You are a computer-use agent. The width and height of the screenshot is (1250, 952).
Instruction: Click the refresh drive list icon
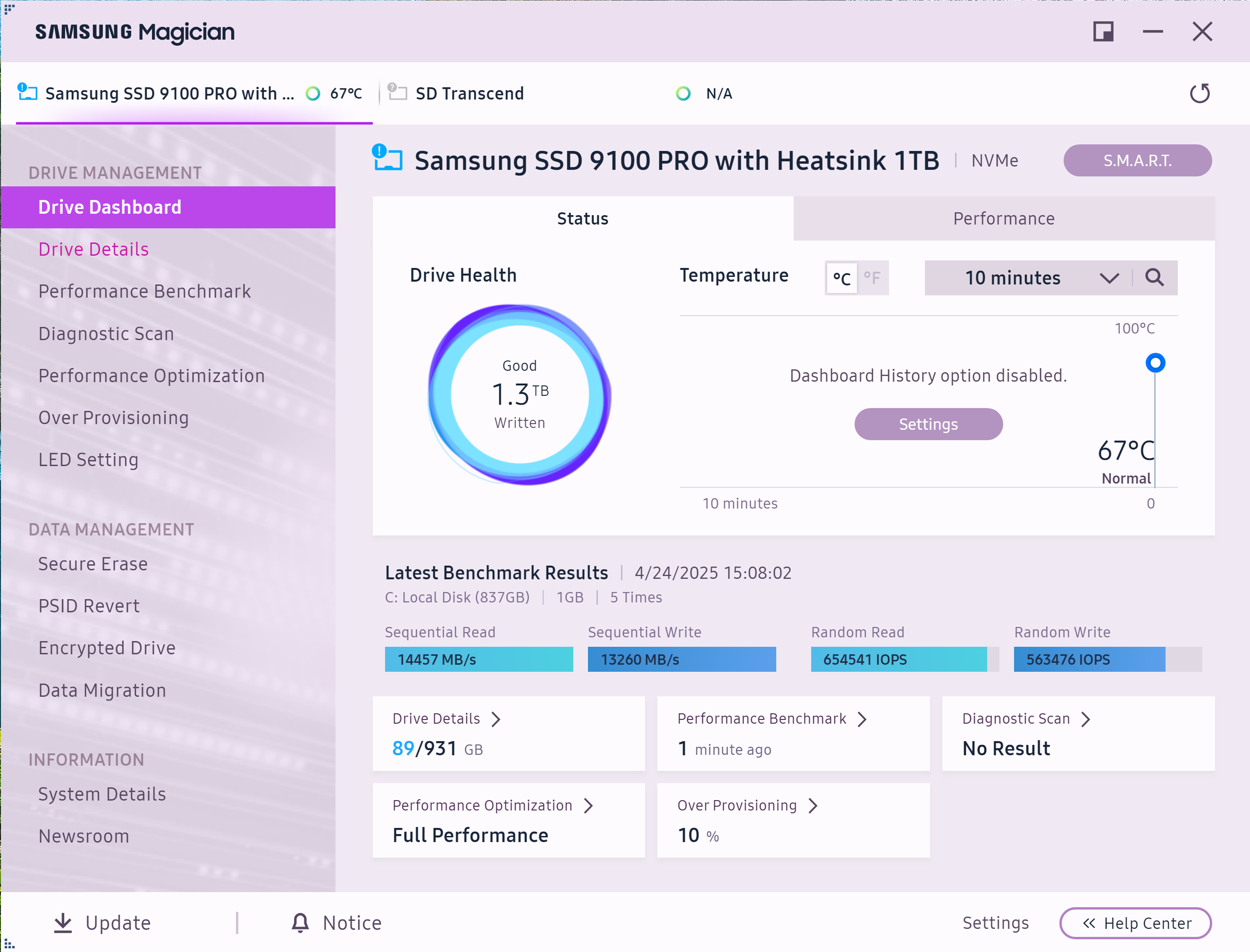click(1199, 93)
